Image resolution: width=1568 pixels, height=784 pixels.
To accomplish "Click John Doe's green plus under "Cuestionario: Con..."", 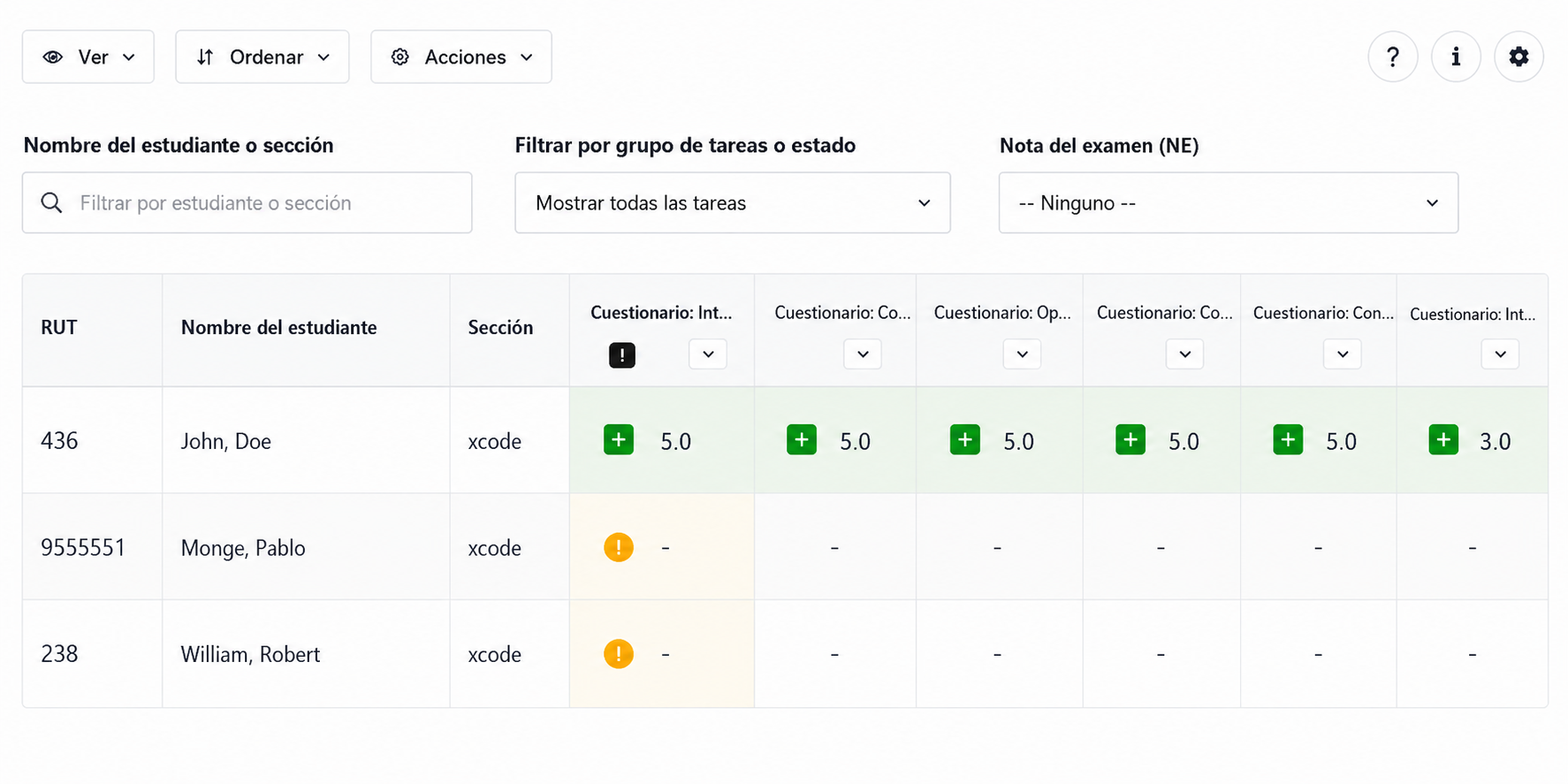I will 1288,439.
